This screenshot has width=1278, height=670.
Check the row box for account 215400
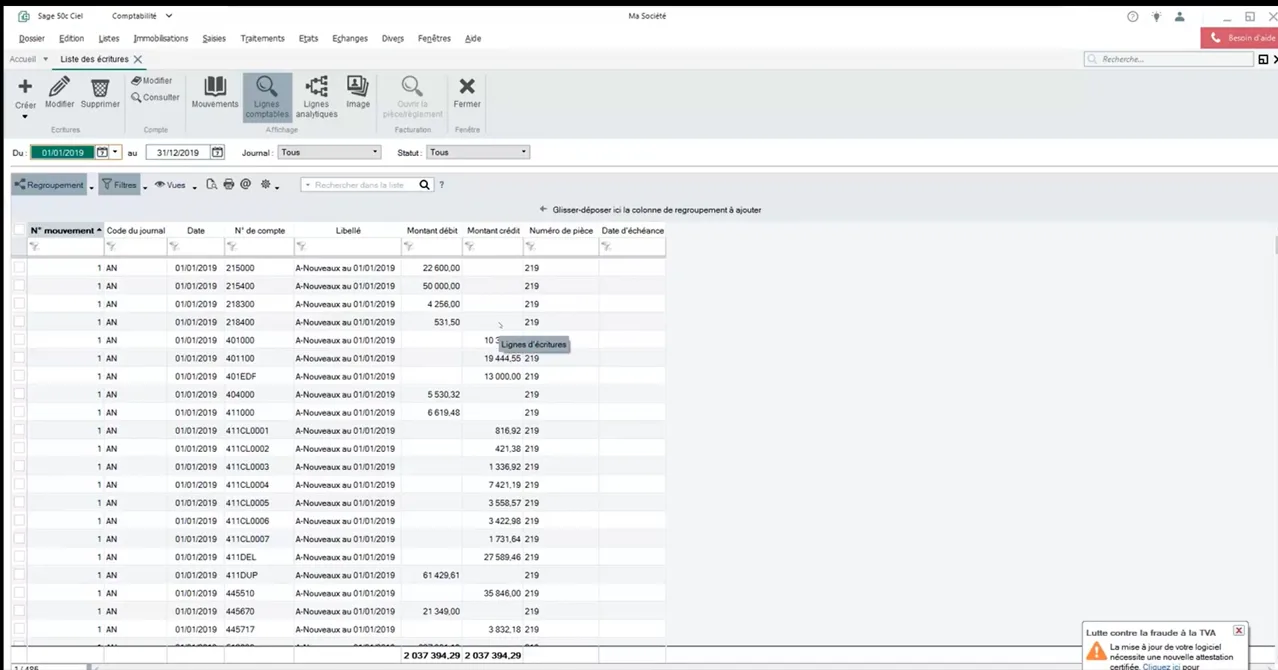tap(19, 286)
